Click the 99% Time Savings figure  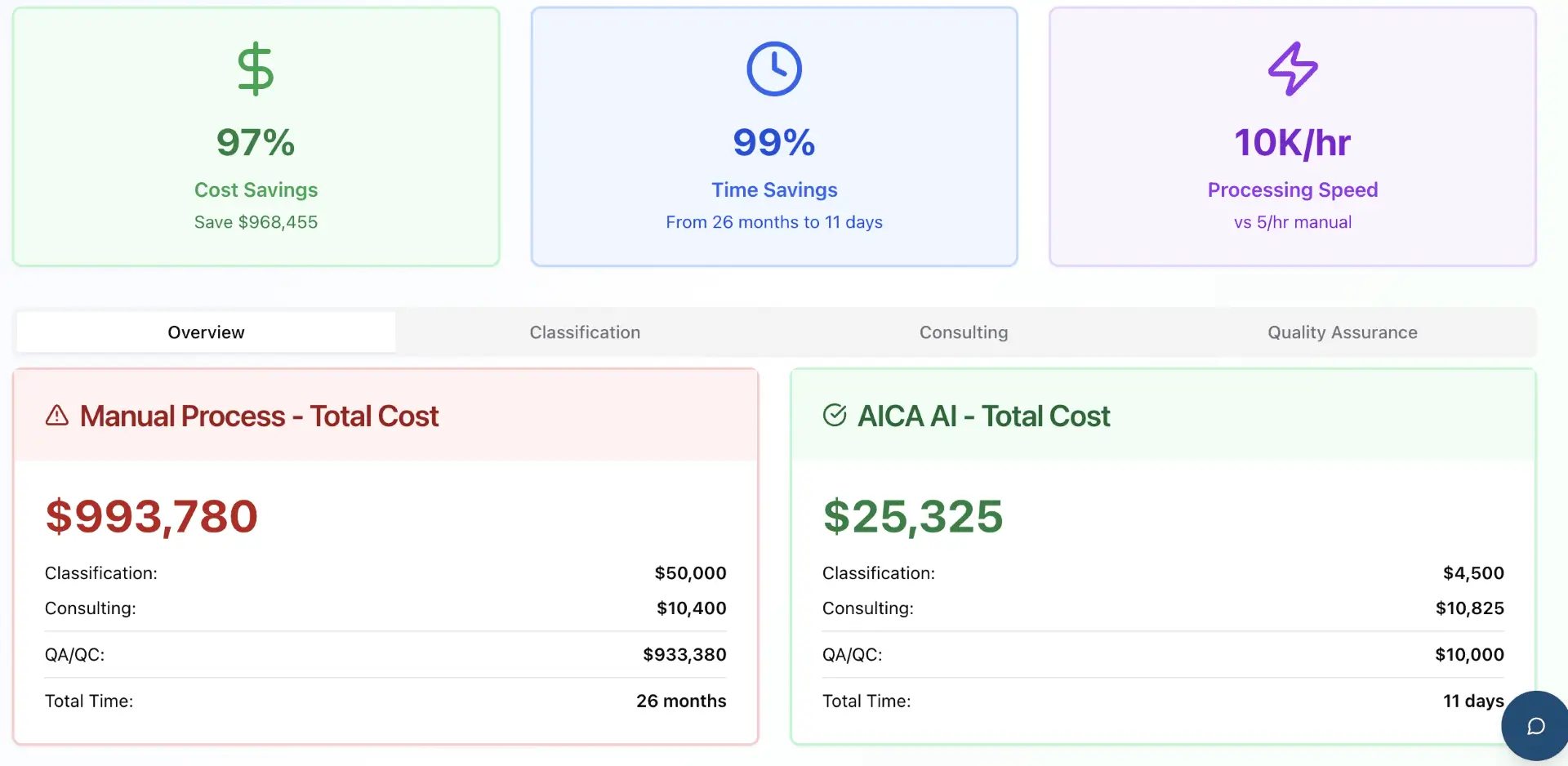773,143
